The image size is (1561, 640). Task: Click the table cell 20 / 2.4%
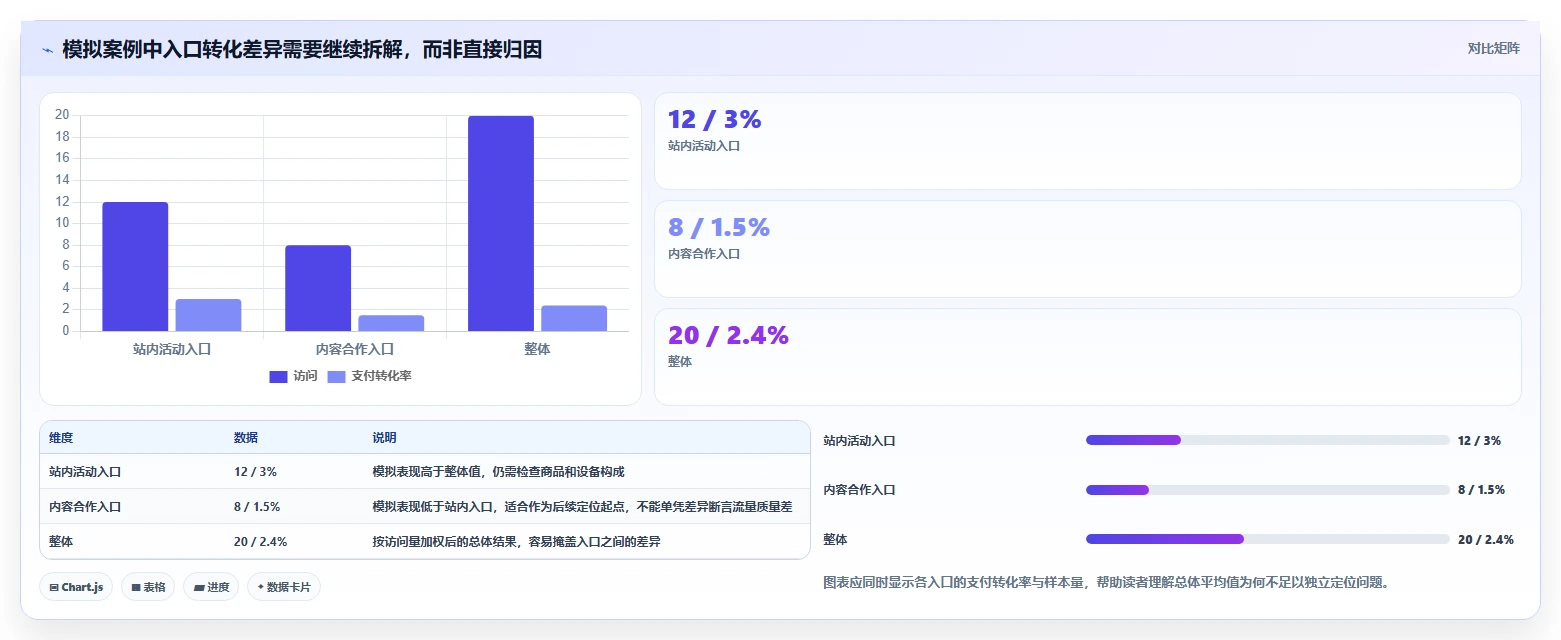tap(261, 542)
